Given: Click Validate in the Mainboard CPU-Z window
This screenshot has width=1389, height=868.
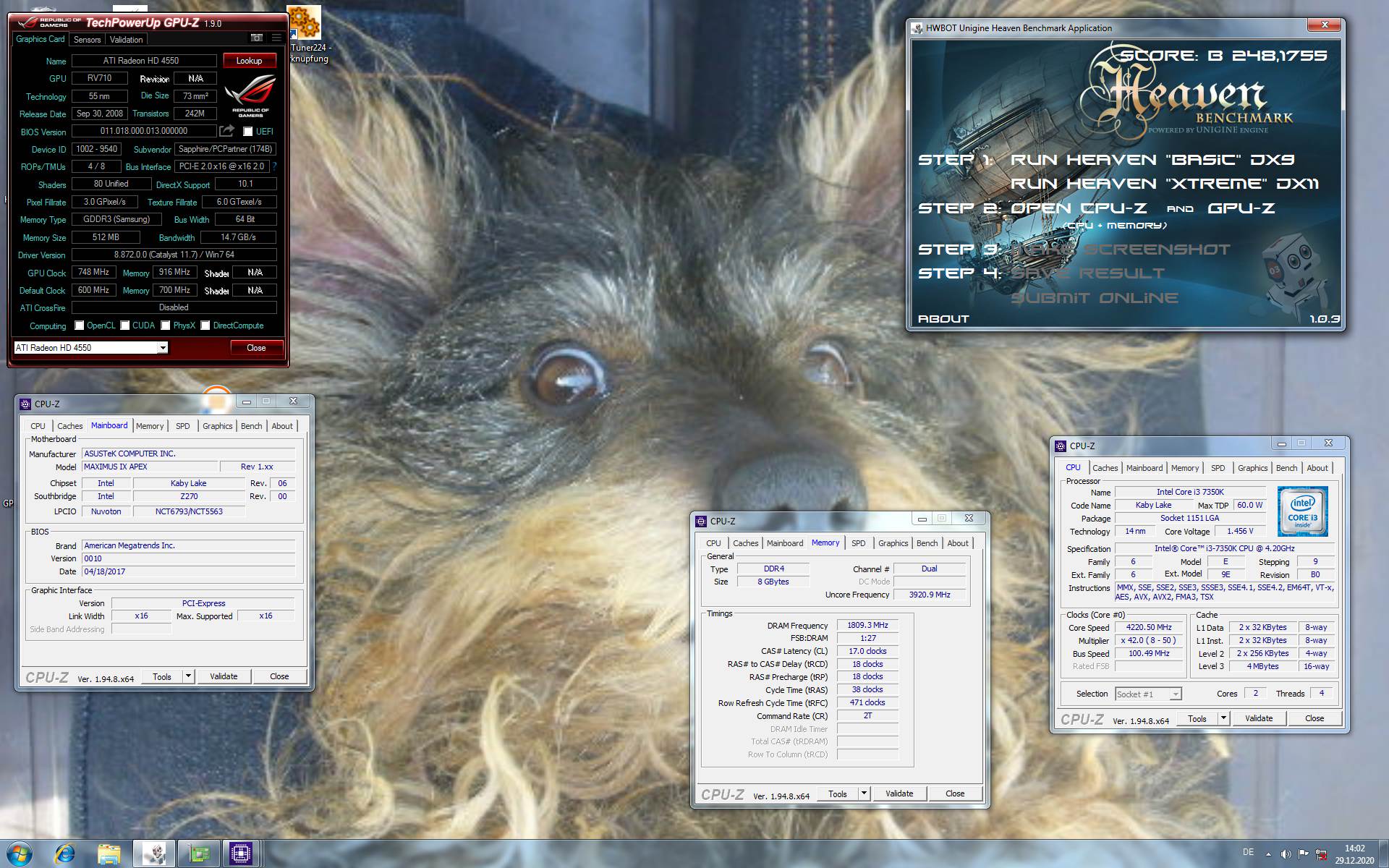Looking at the screenshot, I should [x=224, y=676].
